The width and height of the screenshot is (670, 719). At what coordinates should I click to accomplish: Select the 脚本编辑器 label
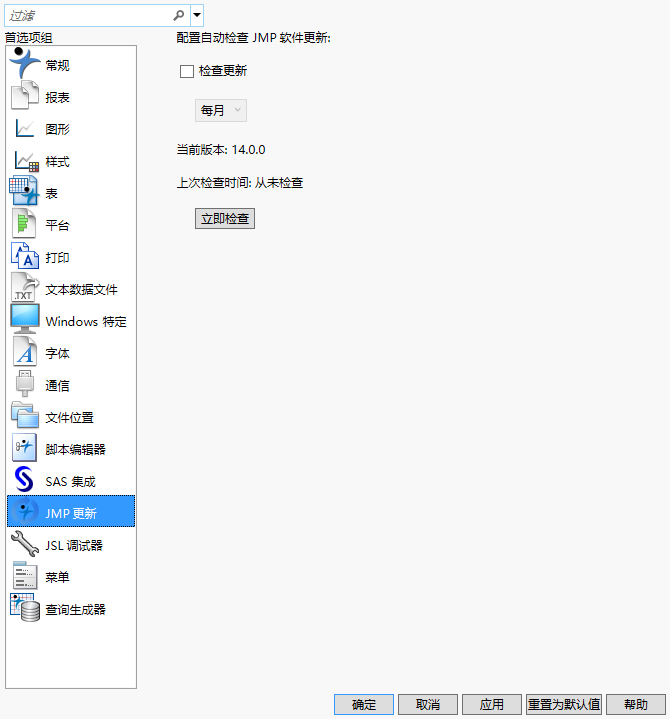(x=75, y=449)
